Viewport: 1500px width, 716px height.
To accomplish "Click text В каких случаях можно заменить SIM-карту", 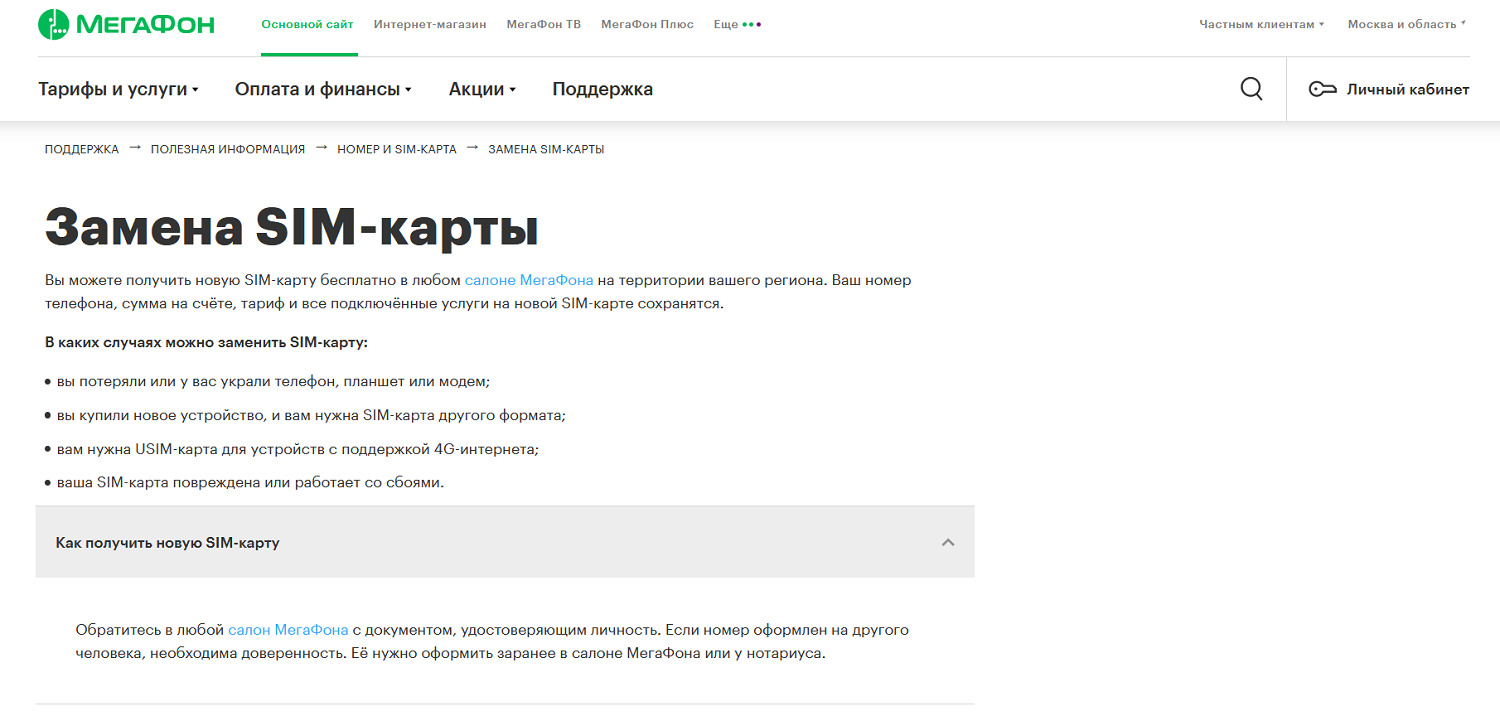I will click(x=207, y=342).
